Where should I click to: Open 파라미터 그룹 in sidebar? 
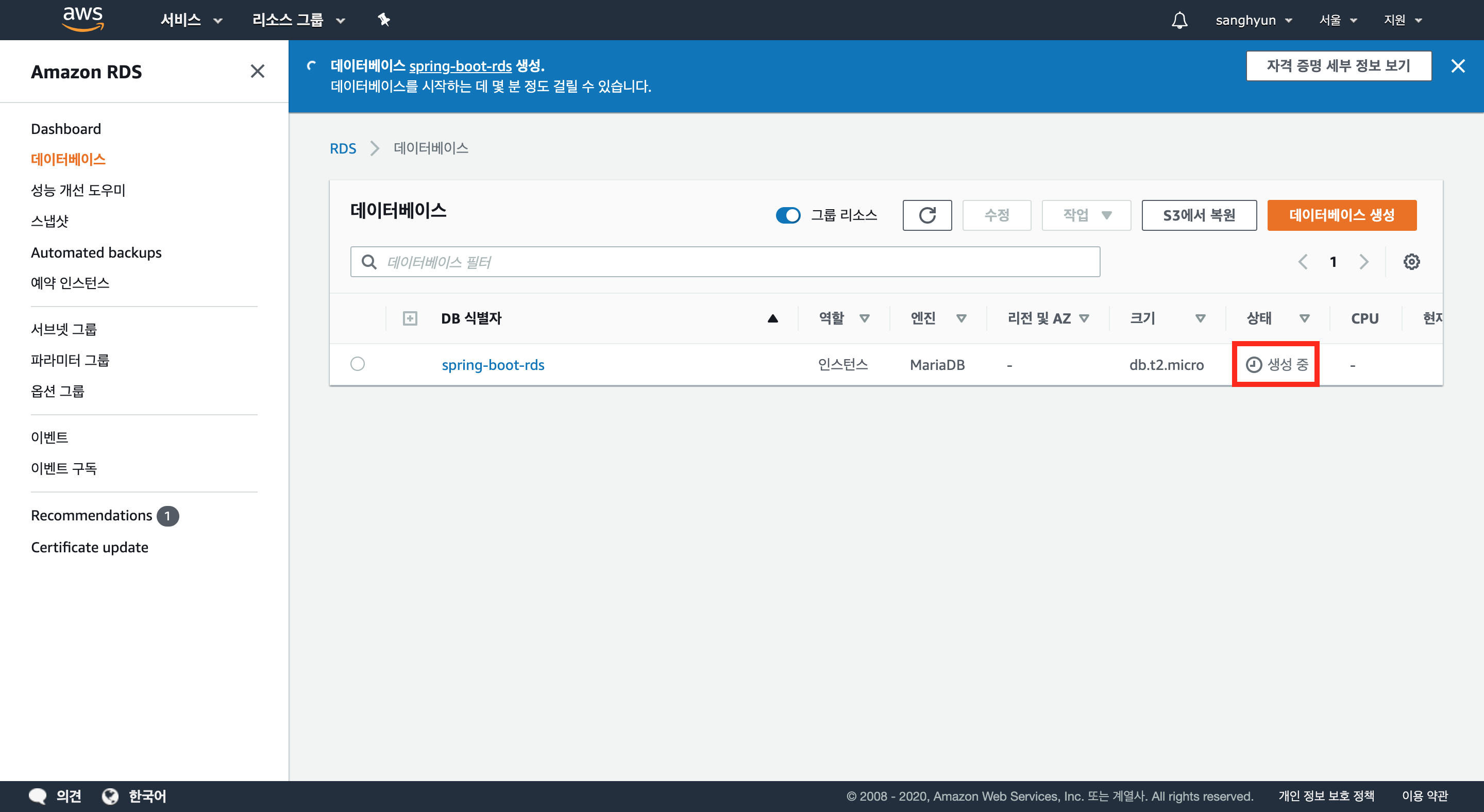pyautogui.click(x=70, y=360)
